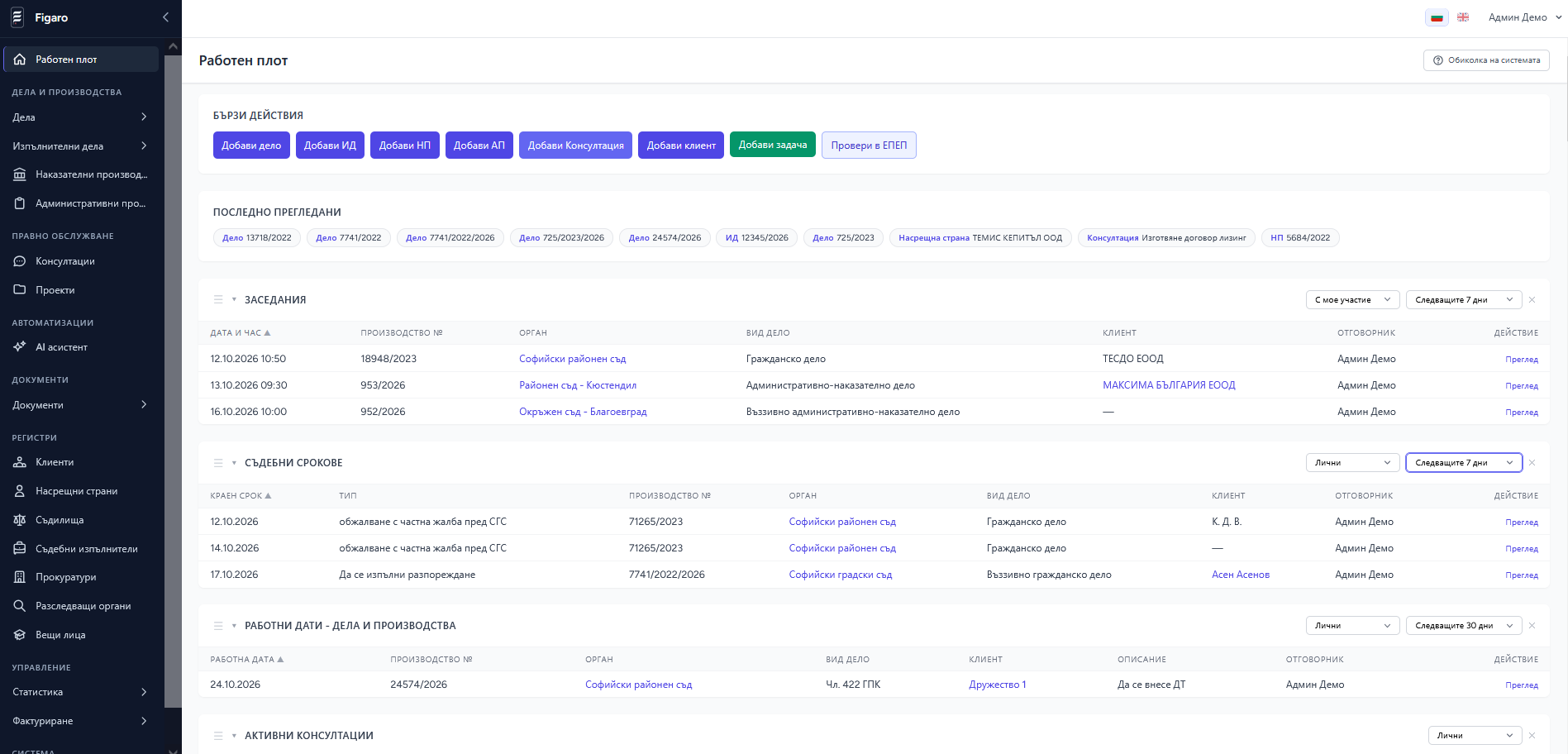Close the Съдебни срокове widget

click(1532, 463)
